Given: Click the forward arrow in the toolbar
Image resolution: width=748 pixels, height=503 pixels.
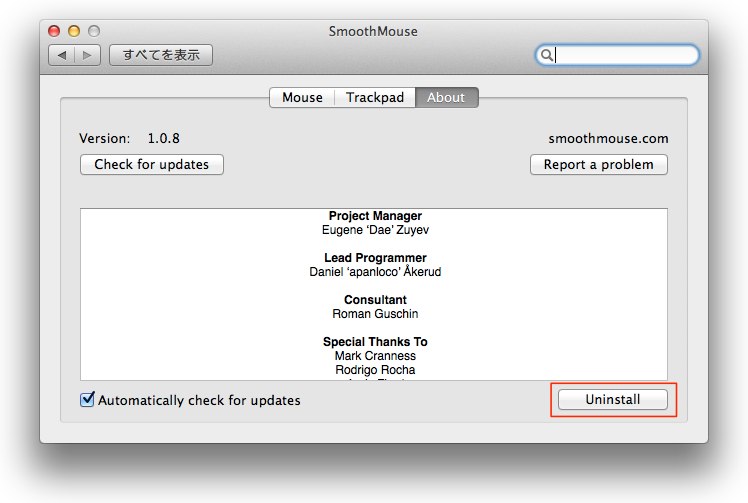Looking at the screenshot, I should click(87, 55).
